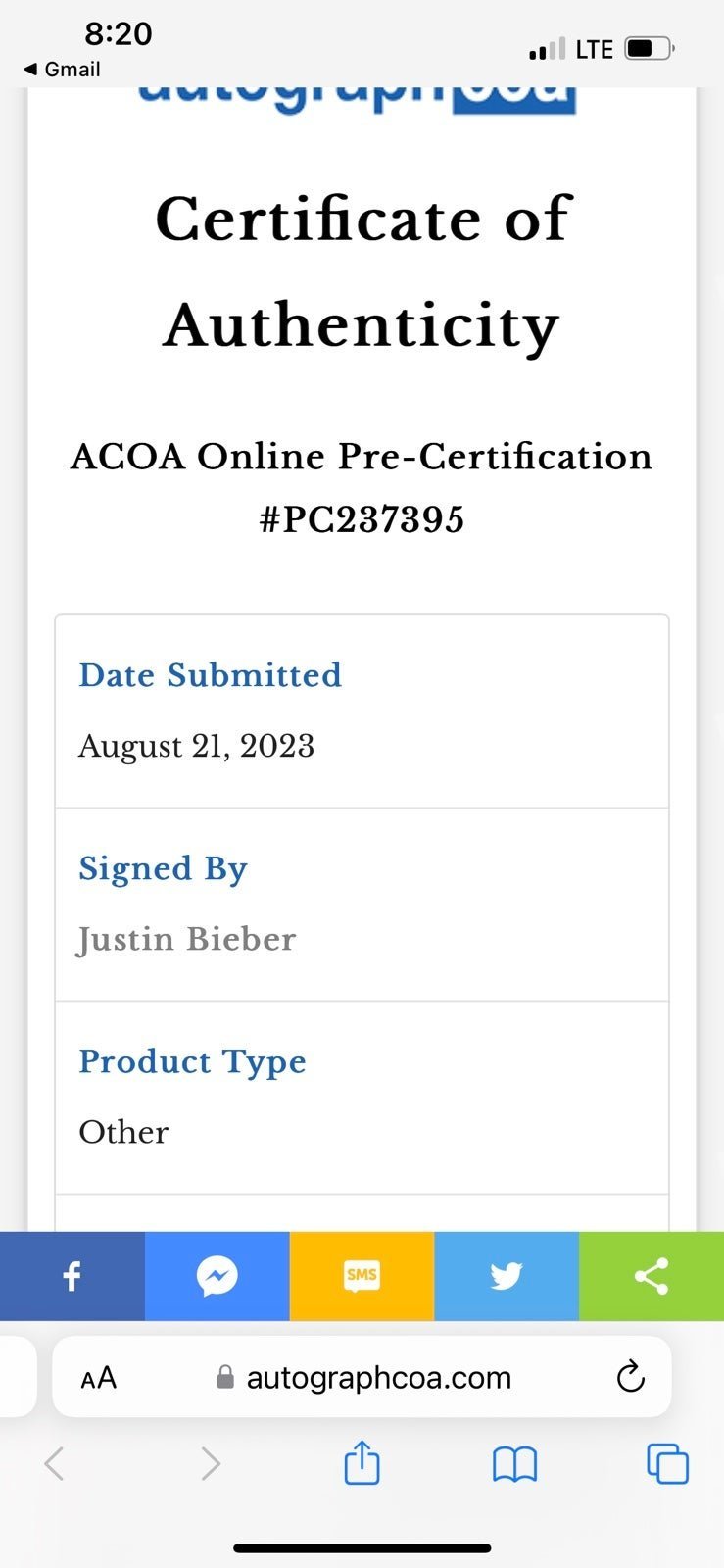Tap the certification number #PC237395
The image size is (724, 1568).
362,519
